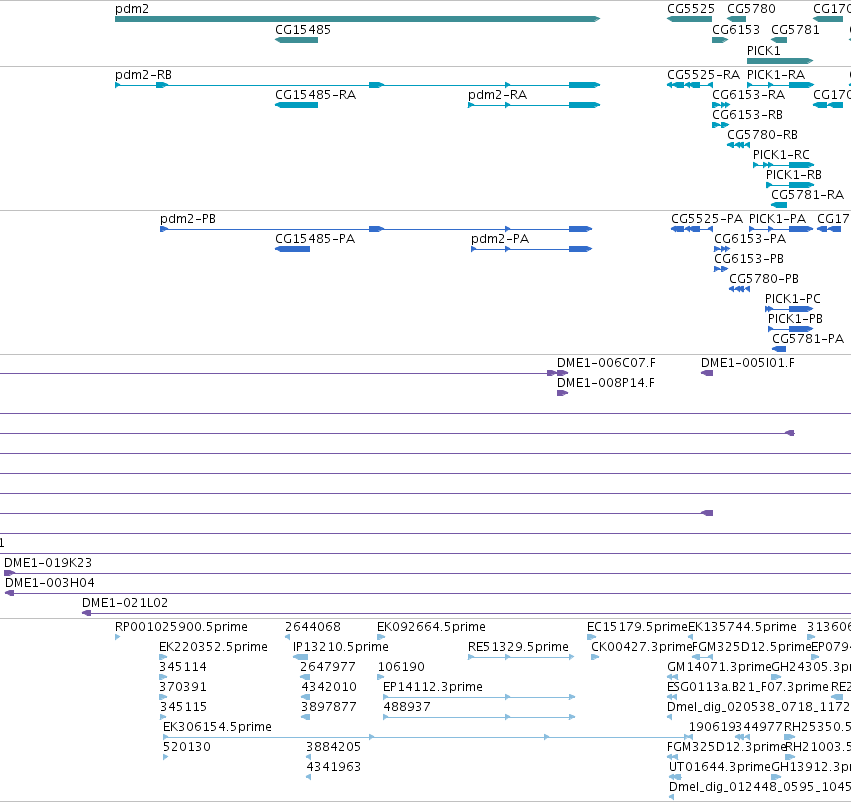
Task: Click the pdm2-PA protein label
Action: [500, 239]
